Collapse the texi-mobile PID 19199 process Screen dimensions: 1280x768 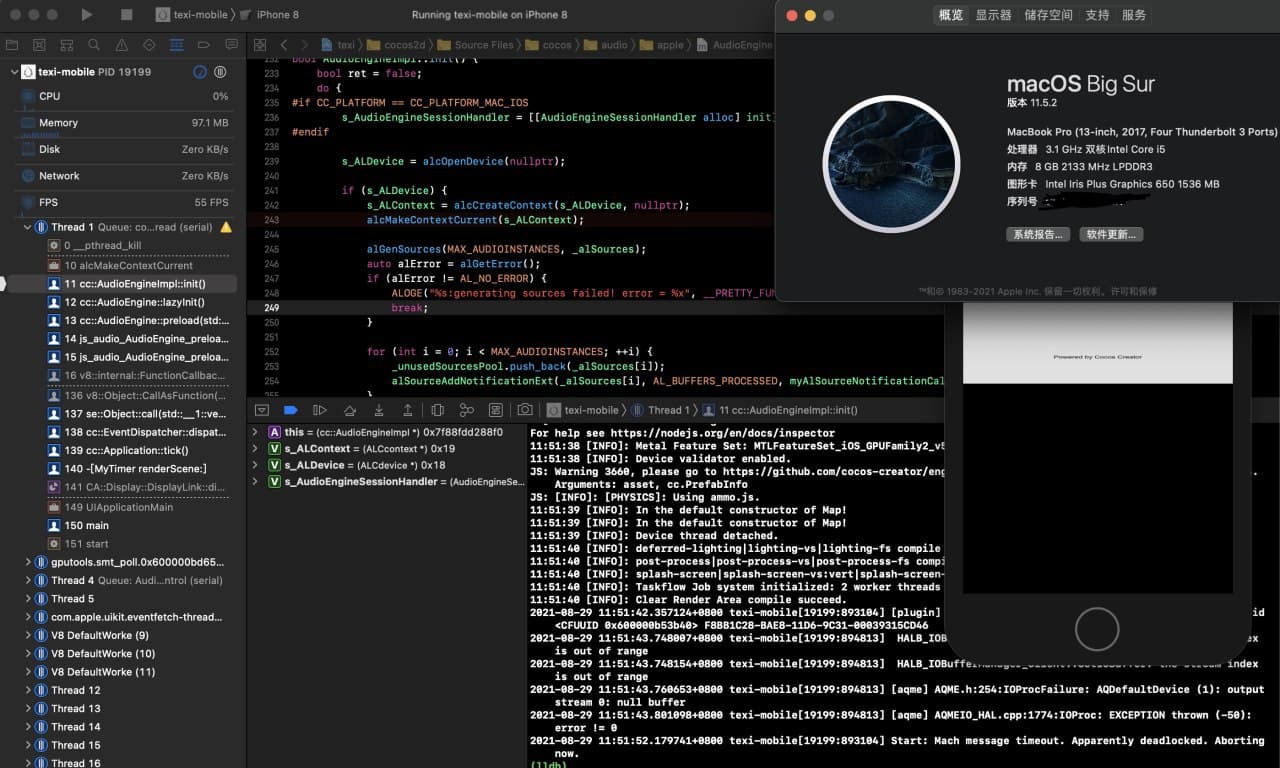click(14, 72)
